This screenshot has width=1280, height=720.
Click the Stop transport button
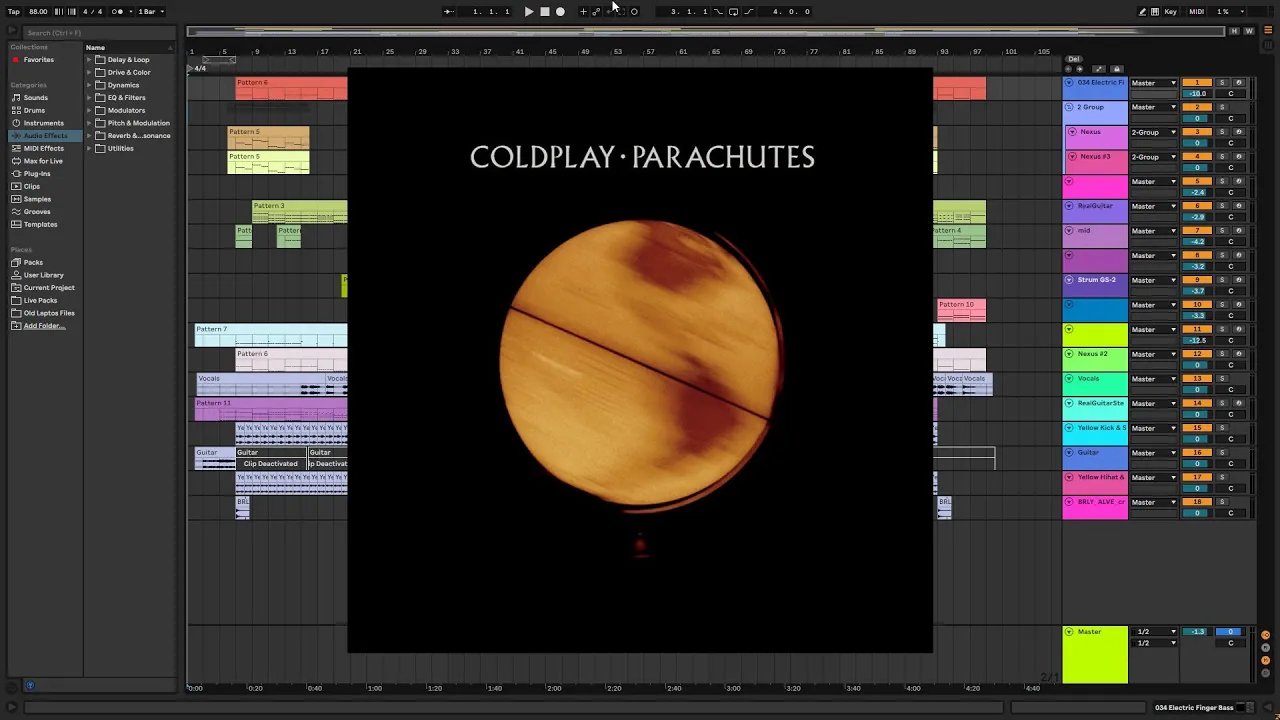click(x=544, y=12)
